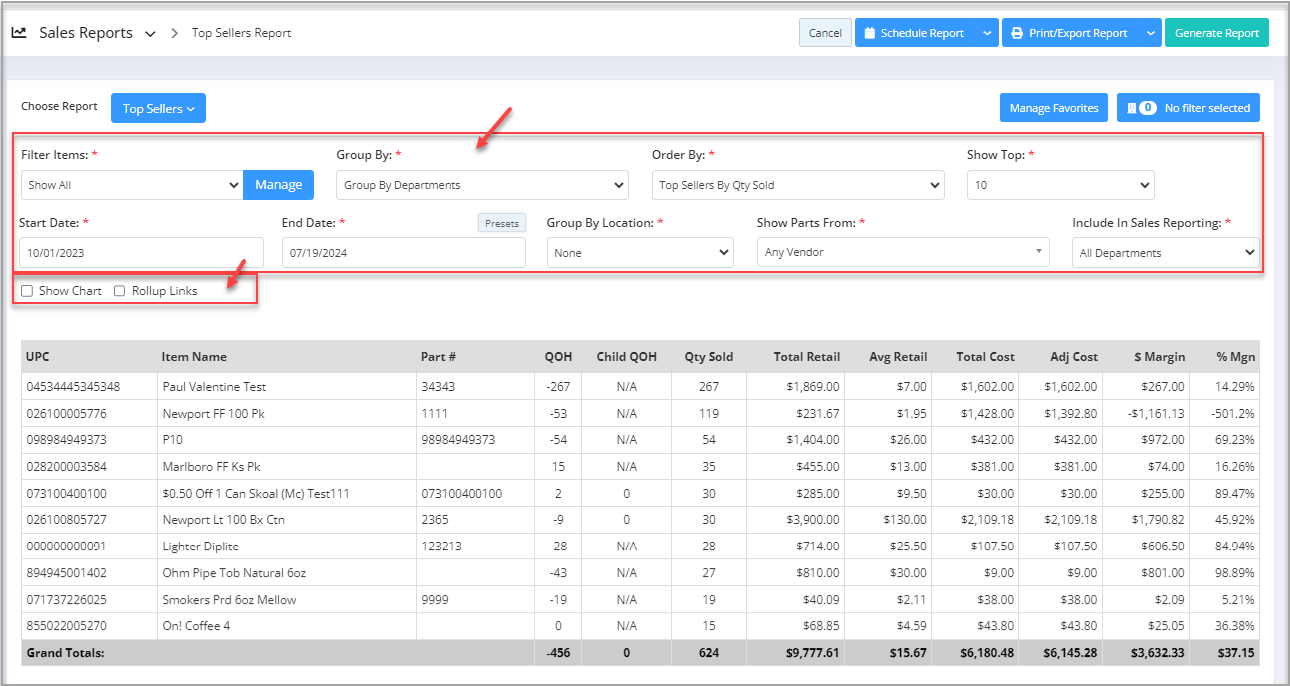The width and height of the screenshot is (1290, 686).
Task: Click the End Date field
Action: tap(404, 253)
